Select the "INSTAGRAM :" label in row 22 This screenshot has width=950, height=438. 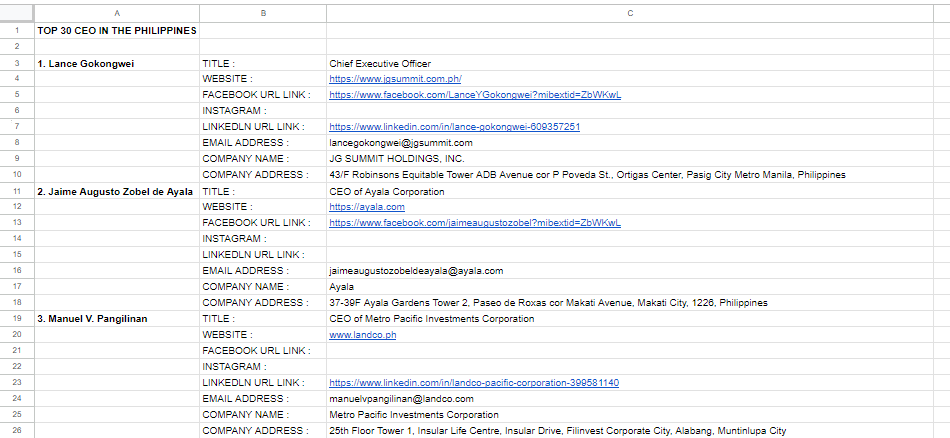point(263,367)
